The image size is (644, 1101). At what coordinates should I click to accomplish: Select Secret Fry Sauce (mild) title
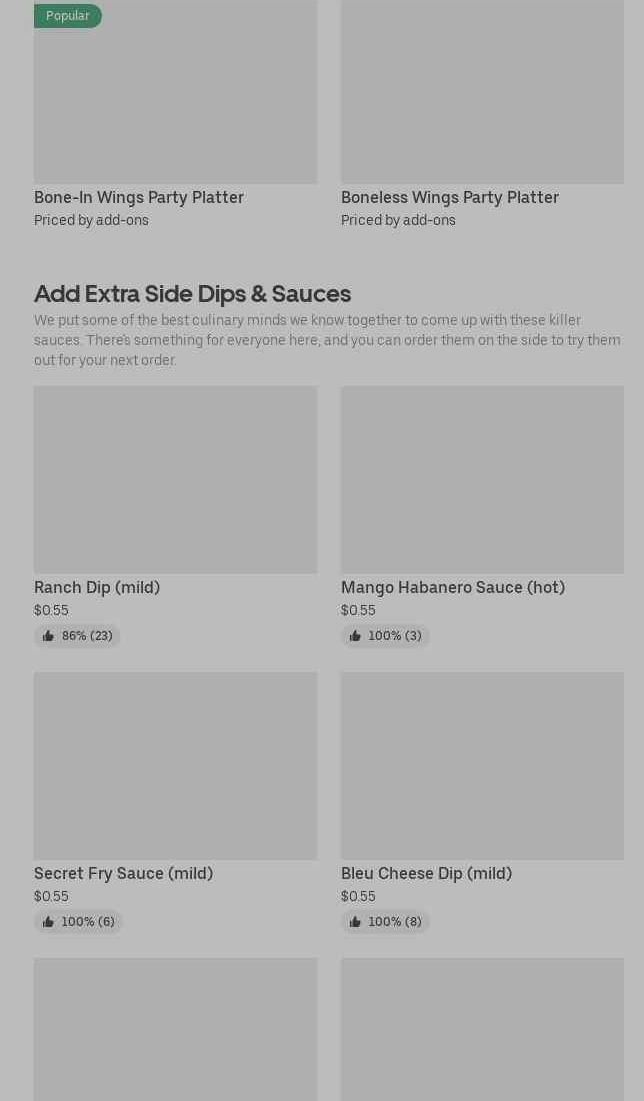click(x=123, y=873)
